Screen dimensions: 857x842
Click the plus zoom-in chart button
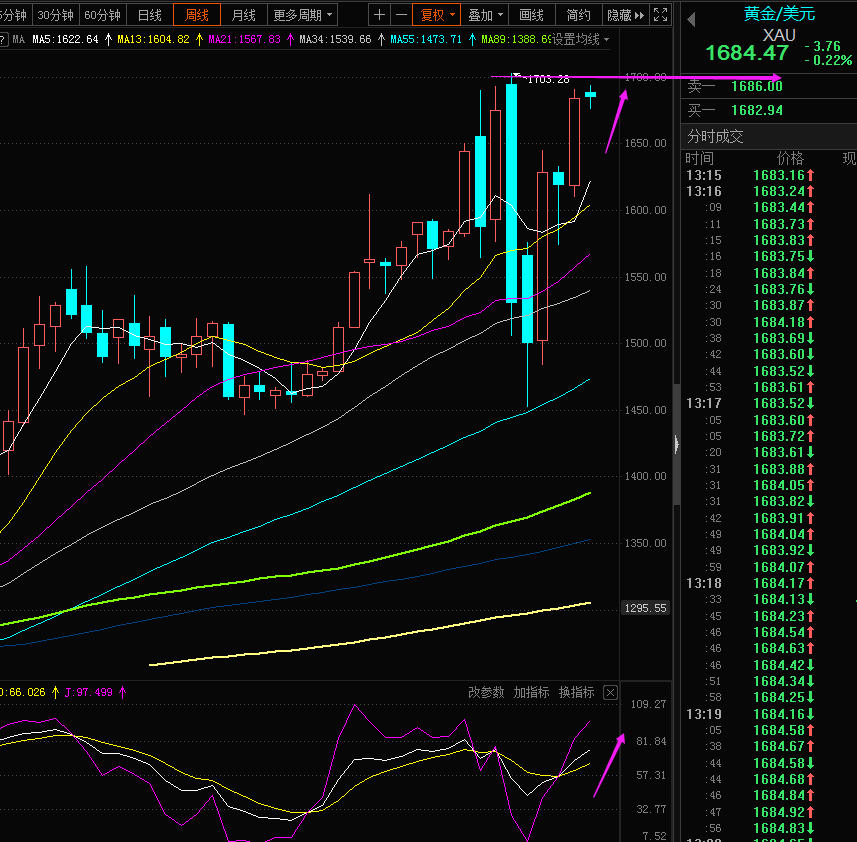pos(379,15)
